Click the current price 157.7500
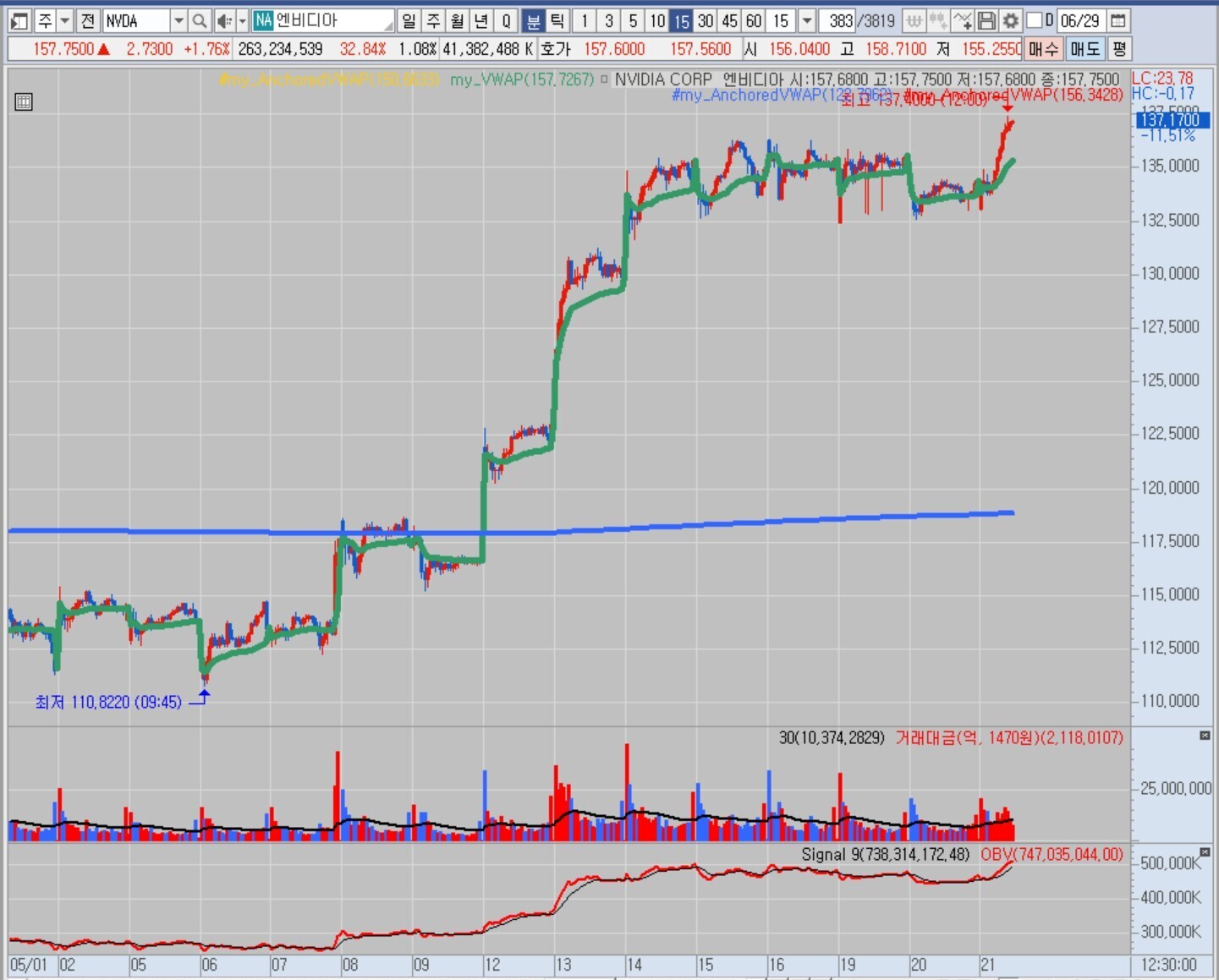Viewport: 1219px width, 980px height. point(63,49)
